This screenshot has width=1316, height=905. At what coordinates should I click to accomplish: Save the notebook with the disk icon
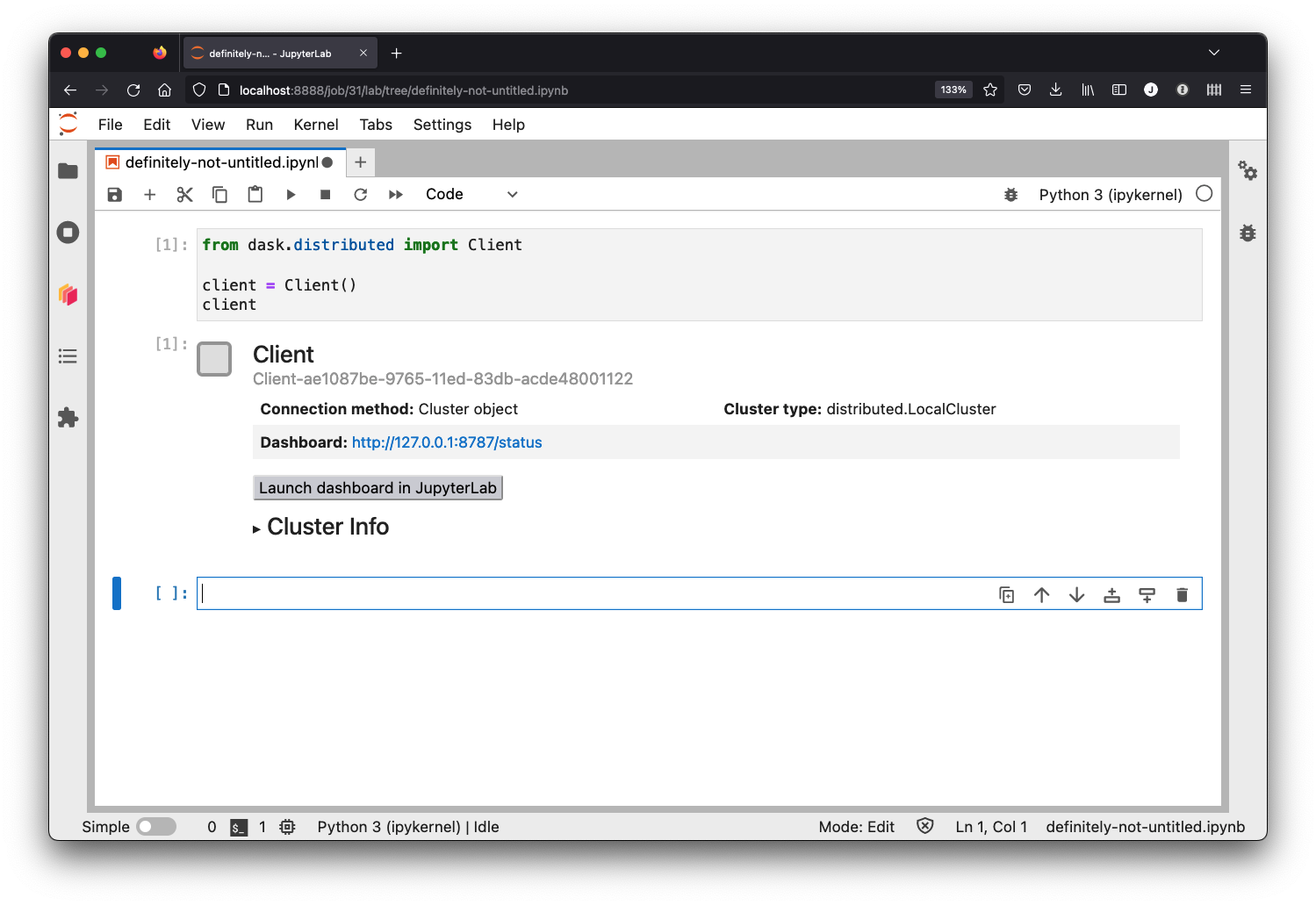(115, 195)
